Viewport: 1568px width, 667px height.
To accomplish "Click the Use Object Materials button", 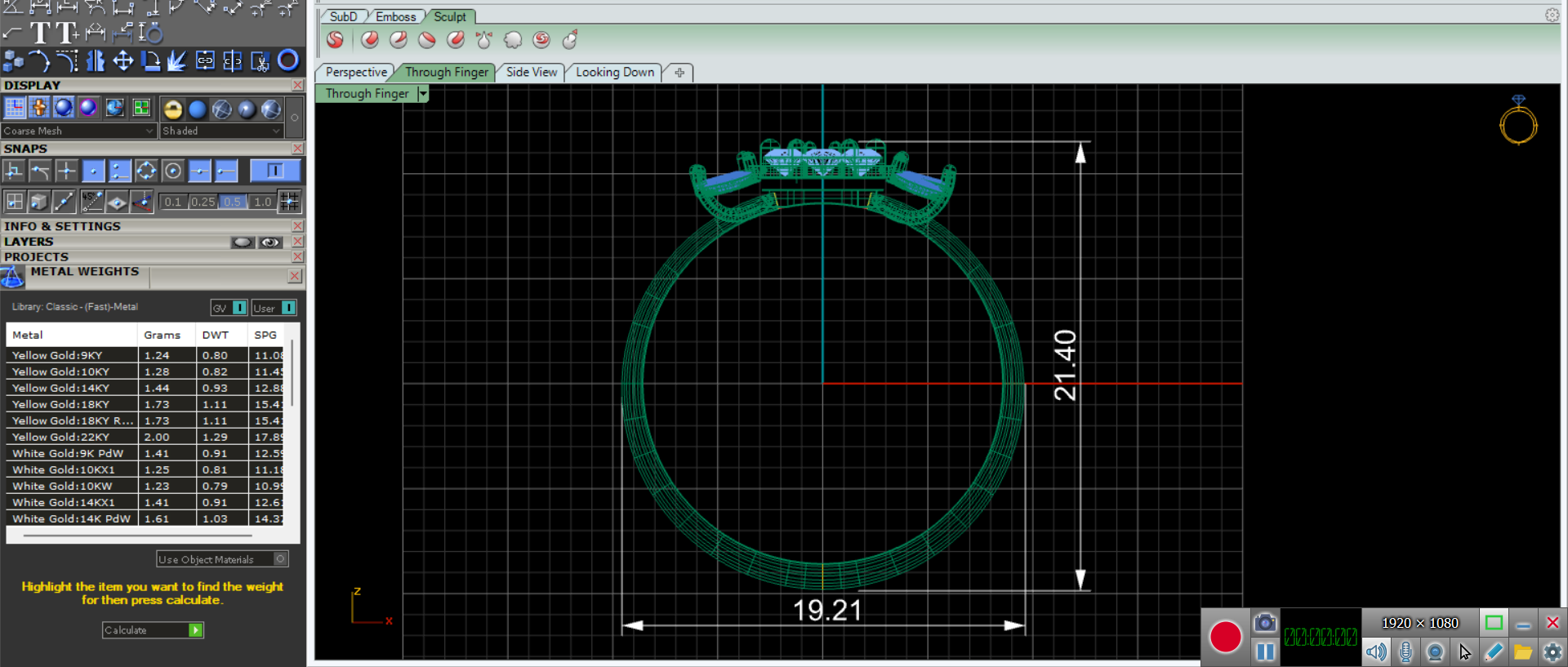I will point(221,559).
